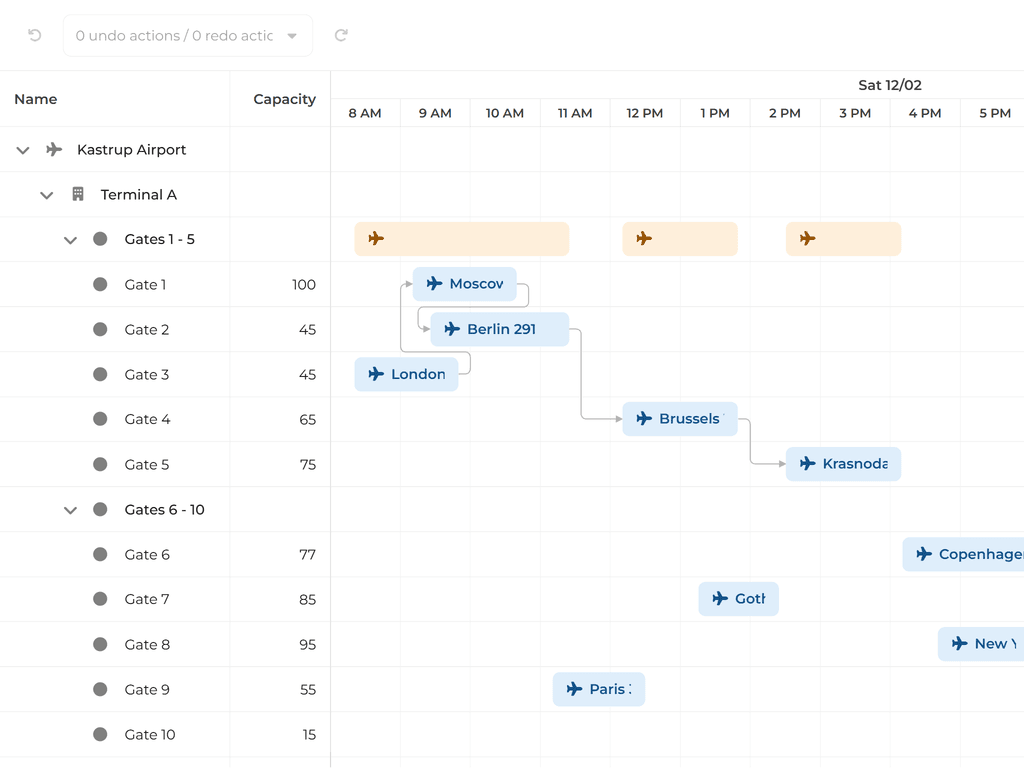Click the building icon beside Terminal A
The width and height of the screenshot is (1024, 768).
[x=78, y=195]
